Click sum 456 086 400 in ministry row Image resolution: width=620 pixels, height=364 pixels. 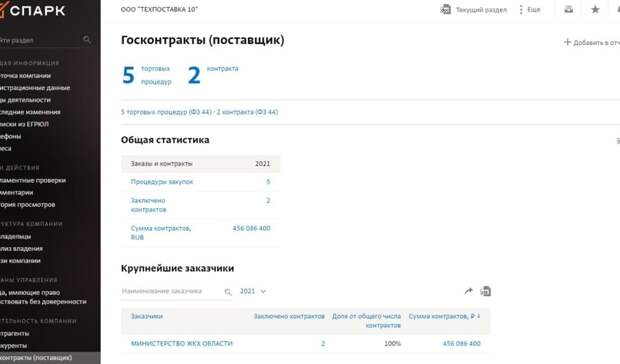(x=461, y=343)
